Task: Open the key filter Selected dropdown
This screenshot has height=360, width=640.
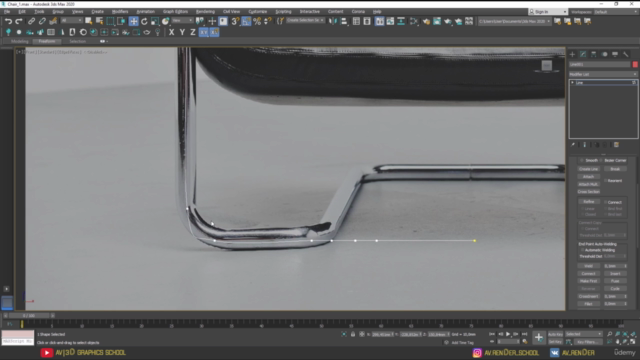Action: [x=584, y=334]
